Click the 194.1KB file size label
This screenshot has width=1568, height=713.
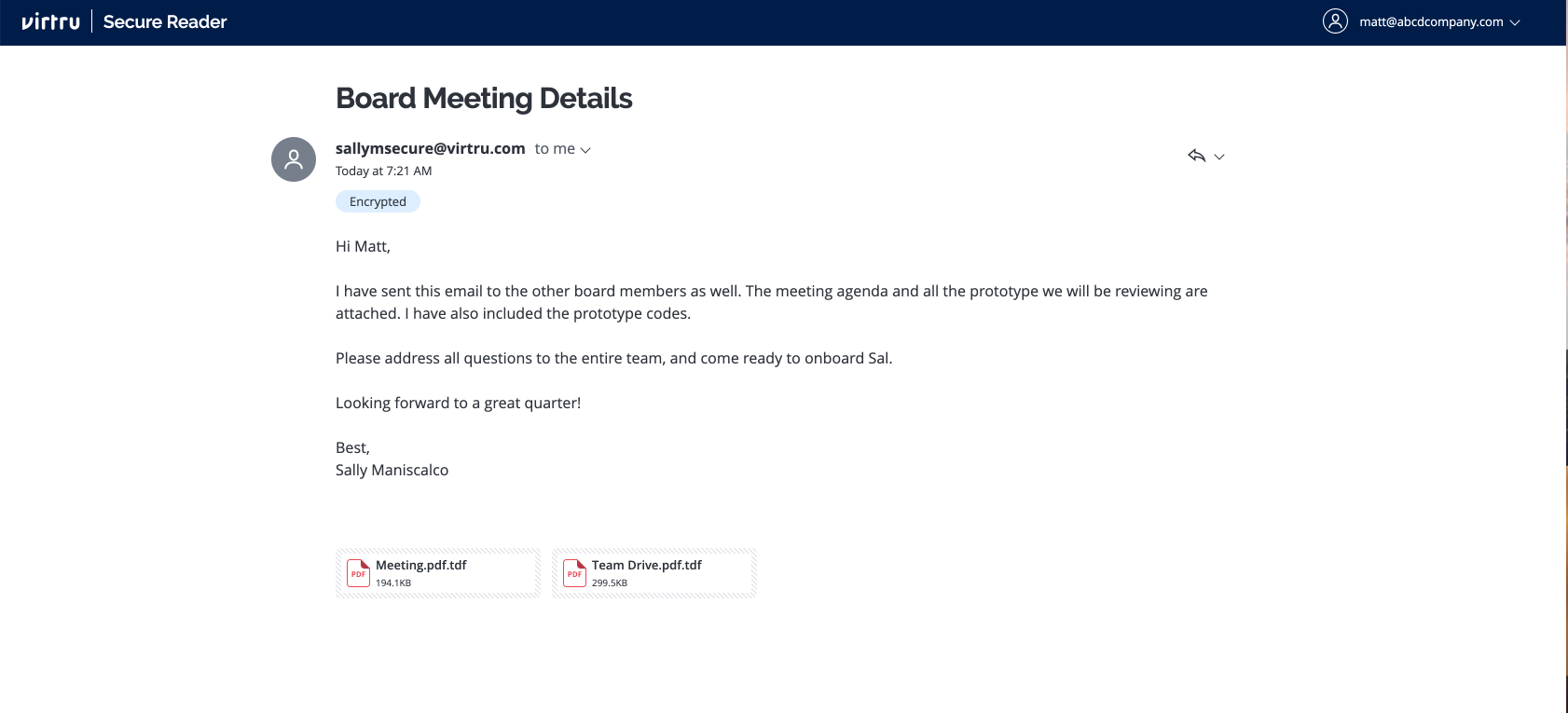(393, 583)
